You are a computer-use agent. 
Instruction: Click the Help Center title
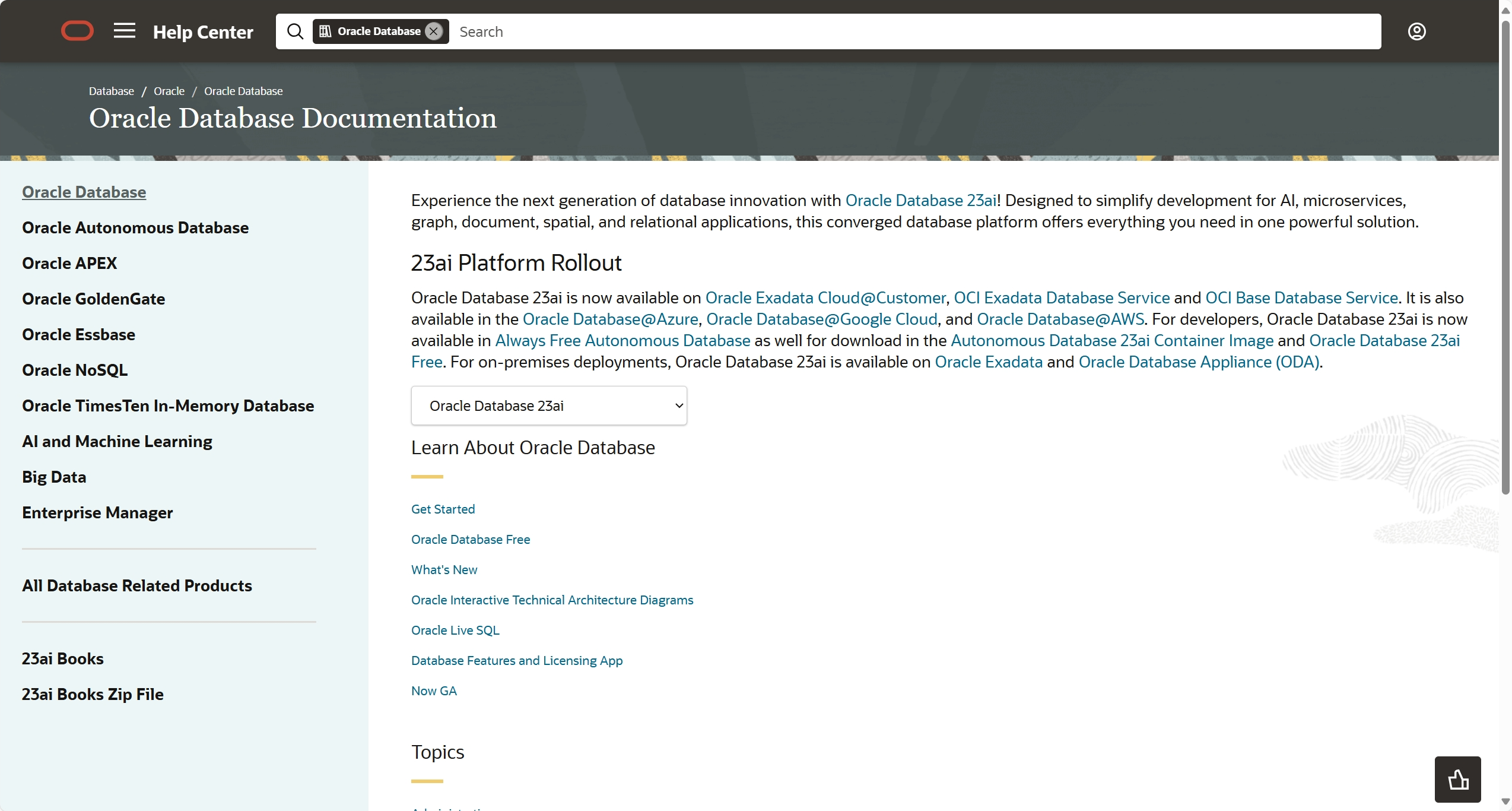pyautogui.click(x=203, y=31)
